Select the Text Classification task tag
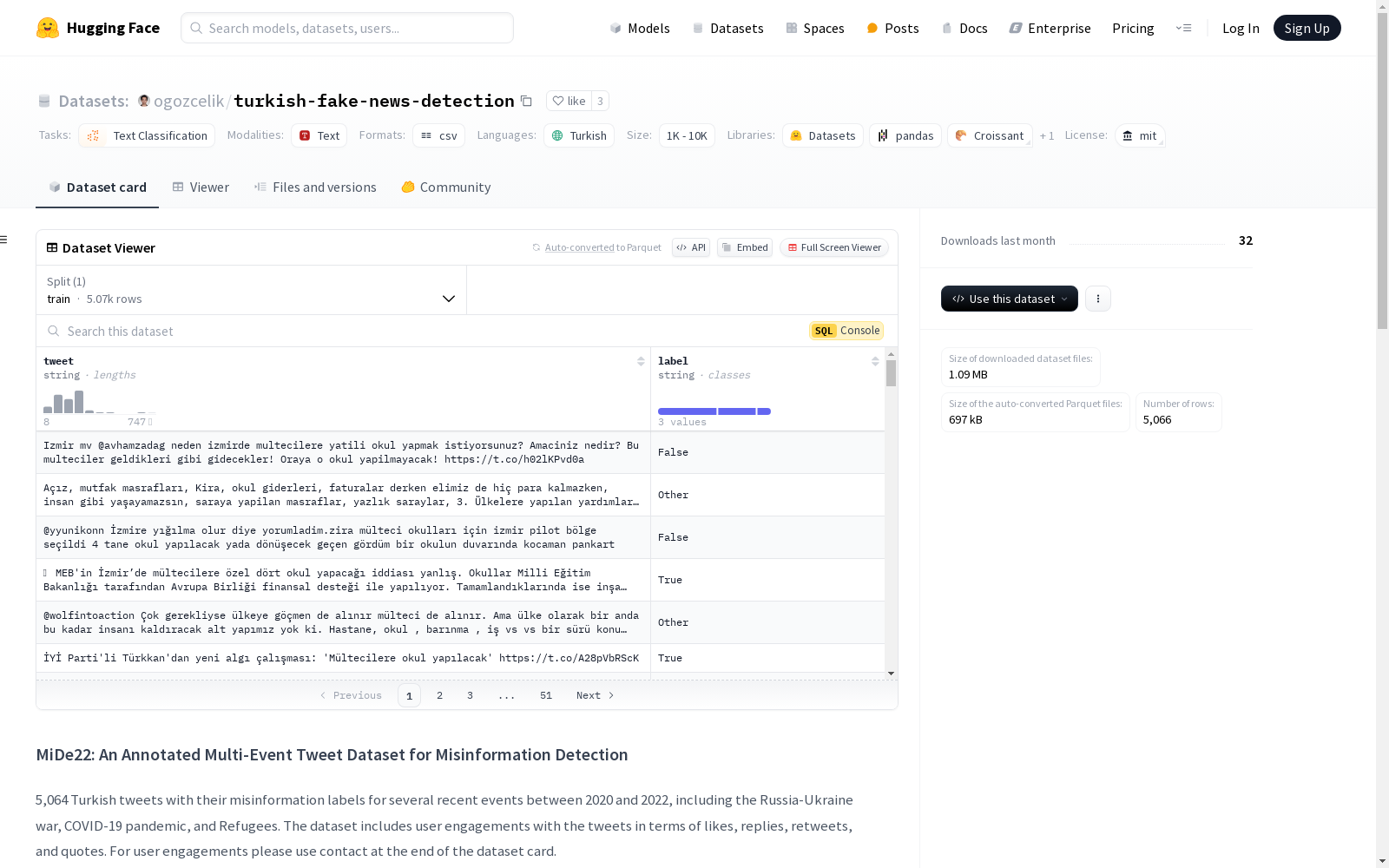The image size is (1389, 868). click(147, 135)
